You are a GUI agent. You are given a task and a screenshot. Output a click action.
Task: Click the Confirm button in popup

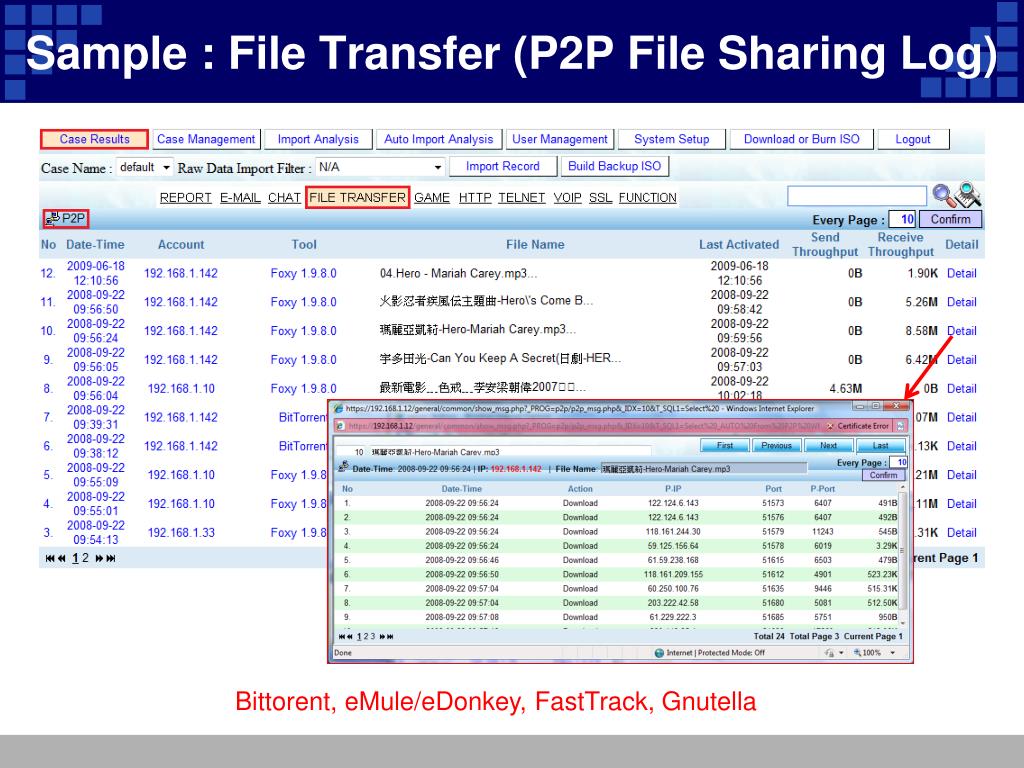pyautogui.click(x=883, y=475)
